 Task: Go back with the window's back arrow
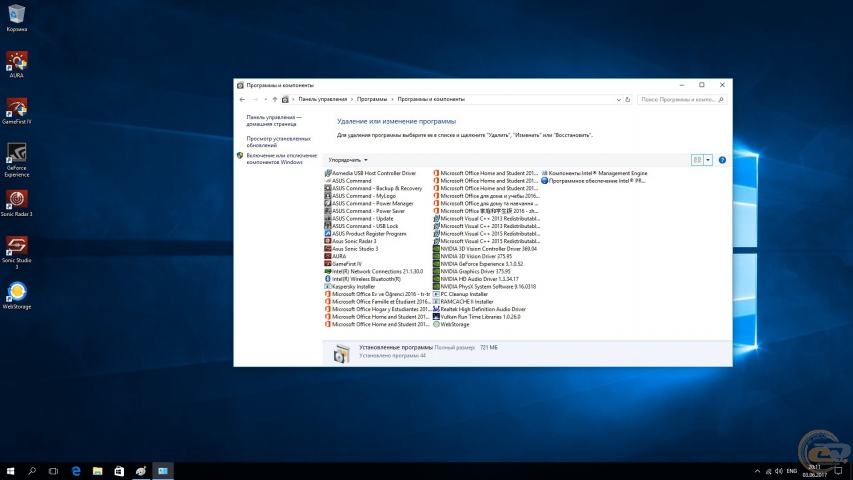pyautogui.click(x=242, y=100)
